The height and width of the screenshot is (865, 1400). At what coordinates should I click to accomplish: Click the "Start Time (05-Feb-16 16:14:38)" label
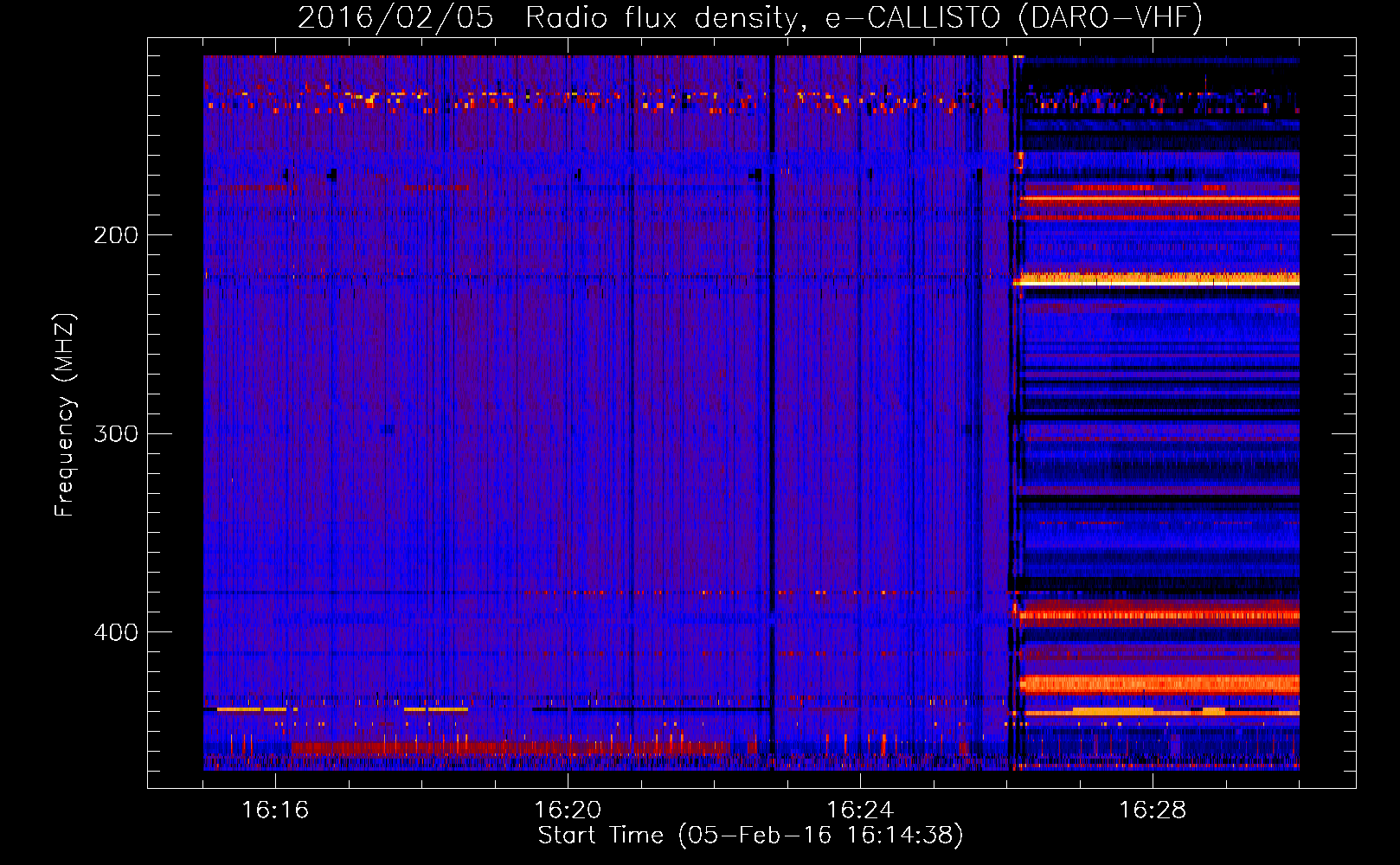click(x=751, y=836)
